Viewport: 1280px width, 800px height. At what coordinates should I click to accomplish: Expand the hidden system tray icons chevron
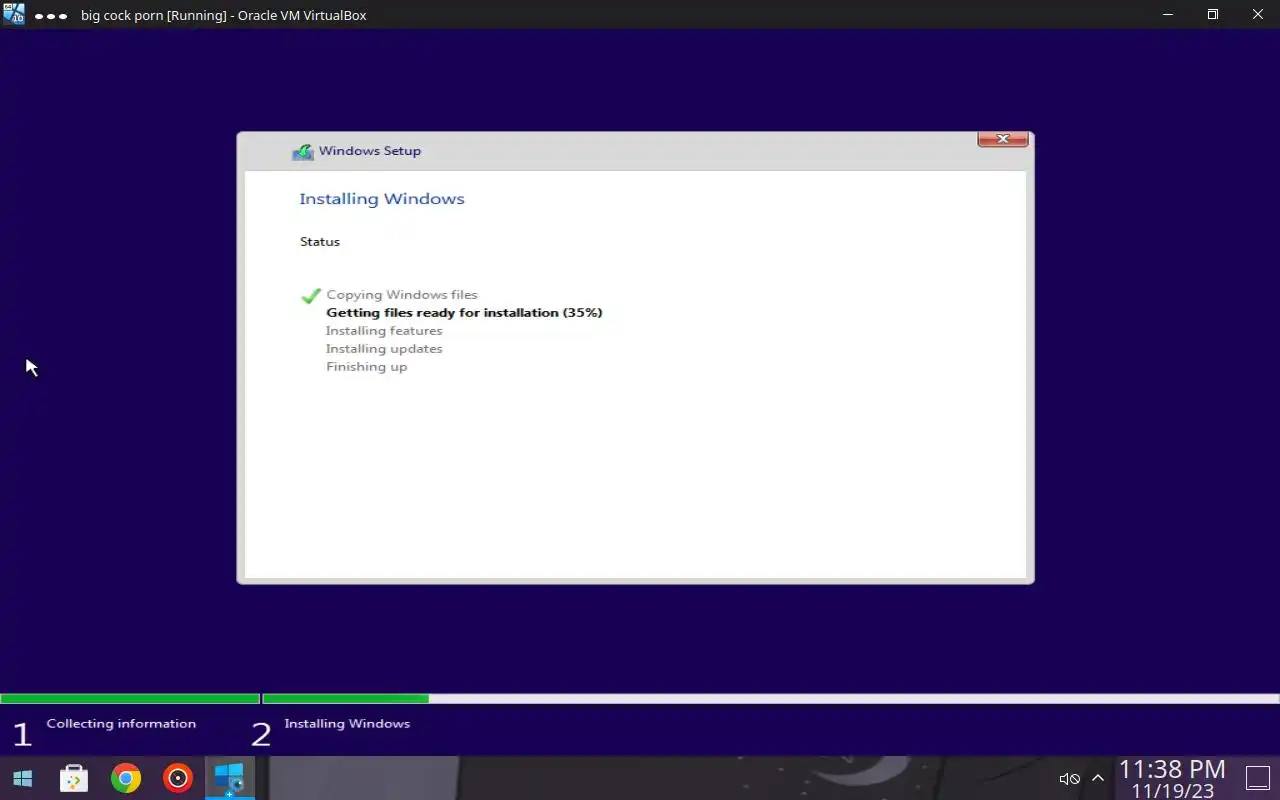click(1098, 778)
